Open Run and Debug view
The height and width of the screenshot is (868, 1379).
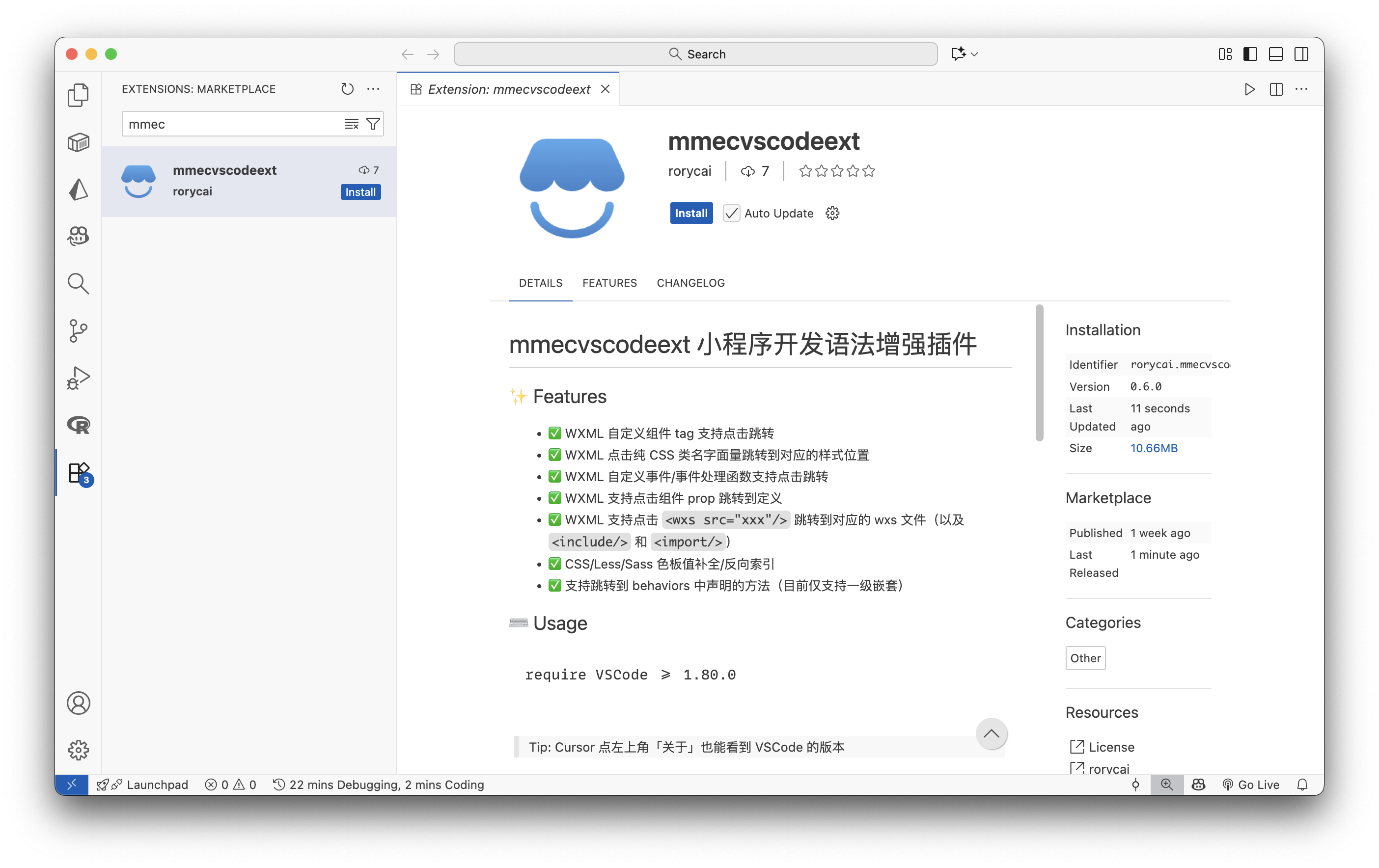79,378
